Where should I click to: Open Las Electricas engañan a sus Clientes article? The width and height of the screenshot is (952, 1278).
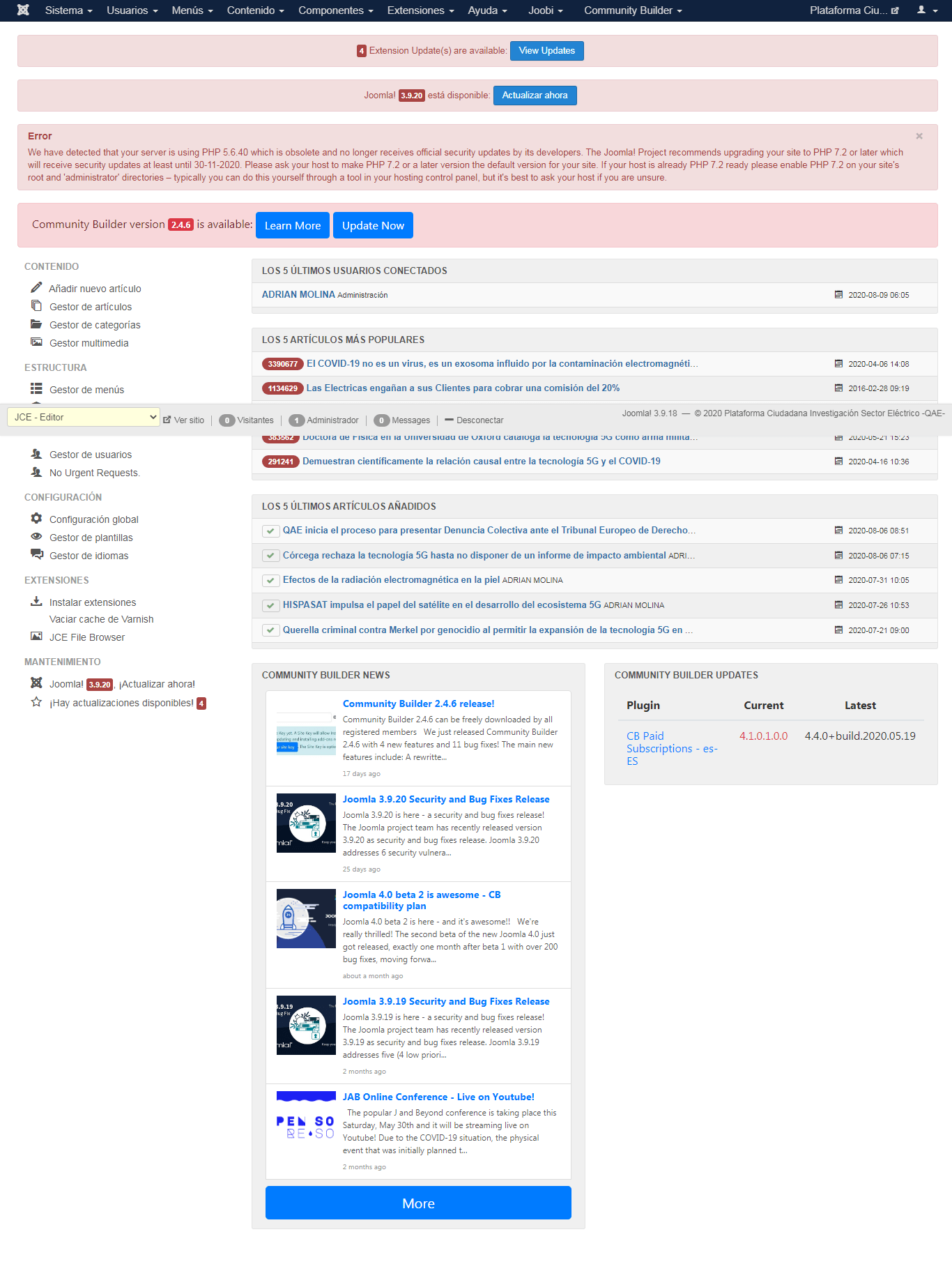point(463,388)
